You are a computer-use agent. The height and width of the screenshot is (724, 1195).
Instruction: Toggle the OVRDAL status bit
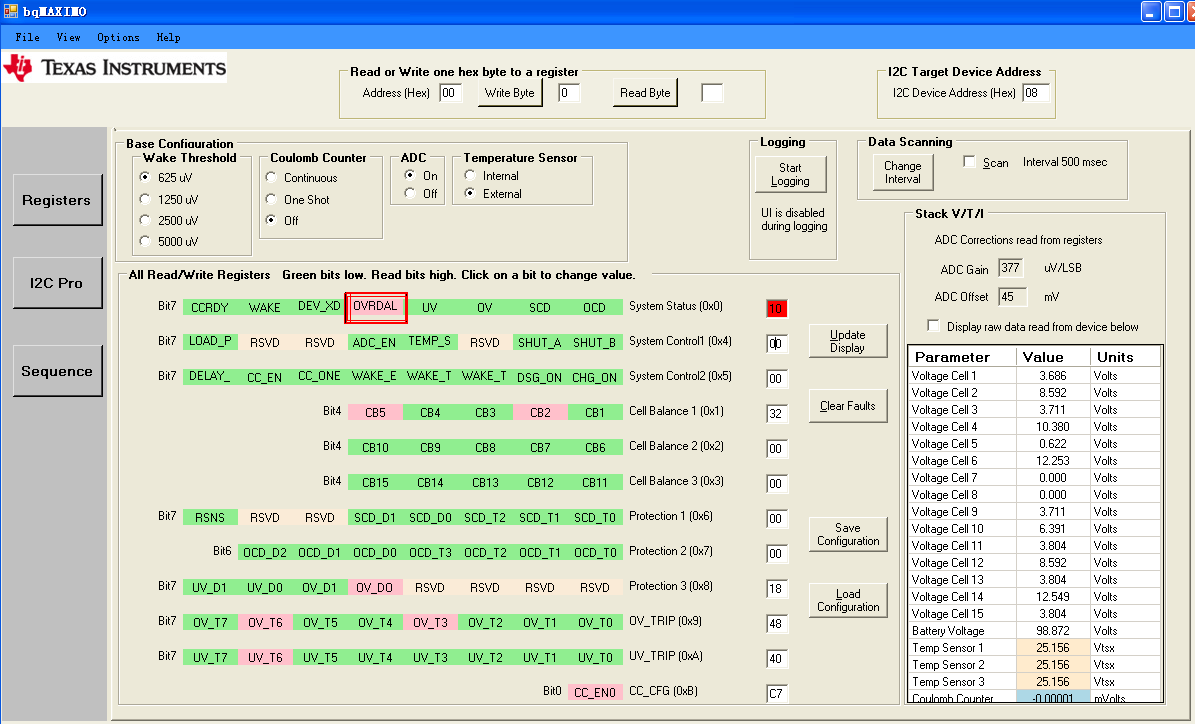pos(376,307)
